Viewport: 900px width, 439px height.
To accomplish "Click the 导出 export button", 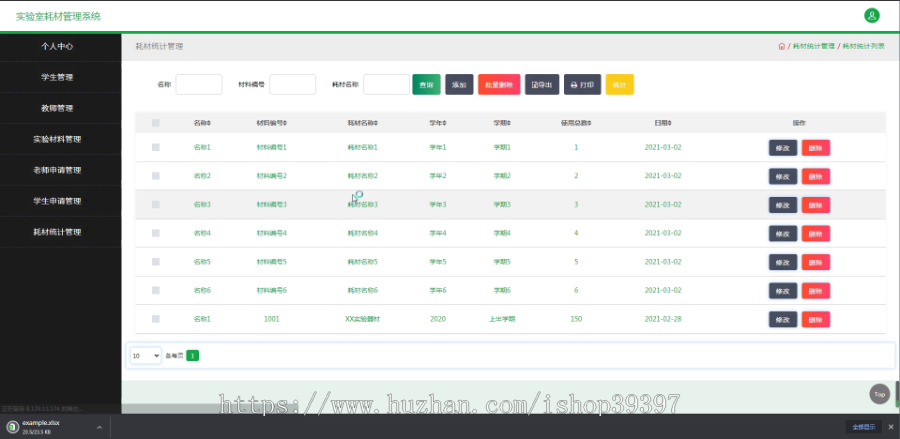I will pos(542,84).
